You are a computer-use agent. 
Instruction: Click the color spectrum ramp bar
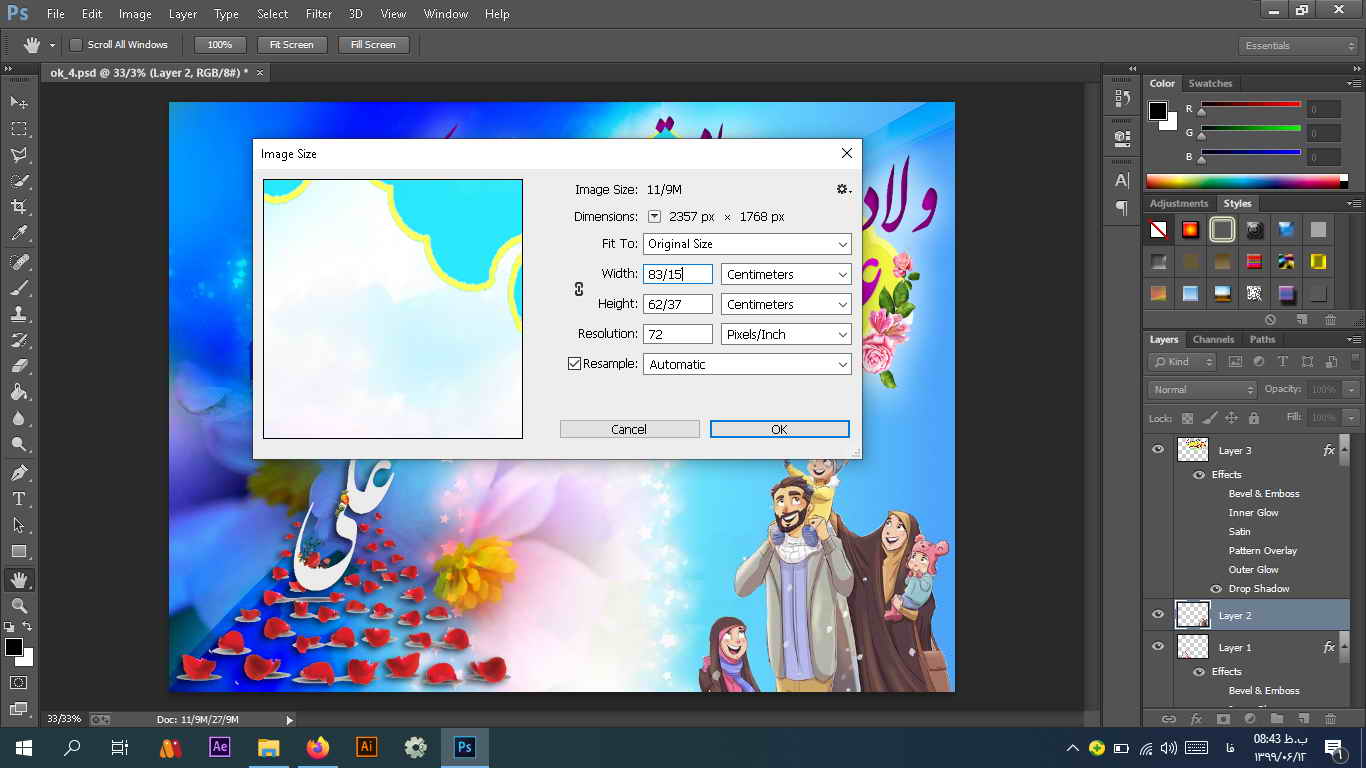1246,181
